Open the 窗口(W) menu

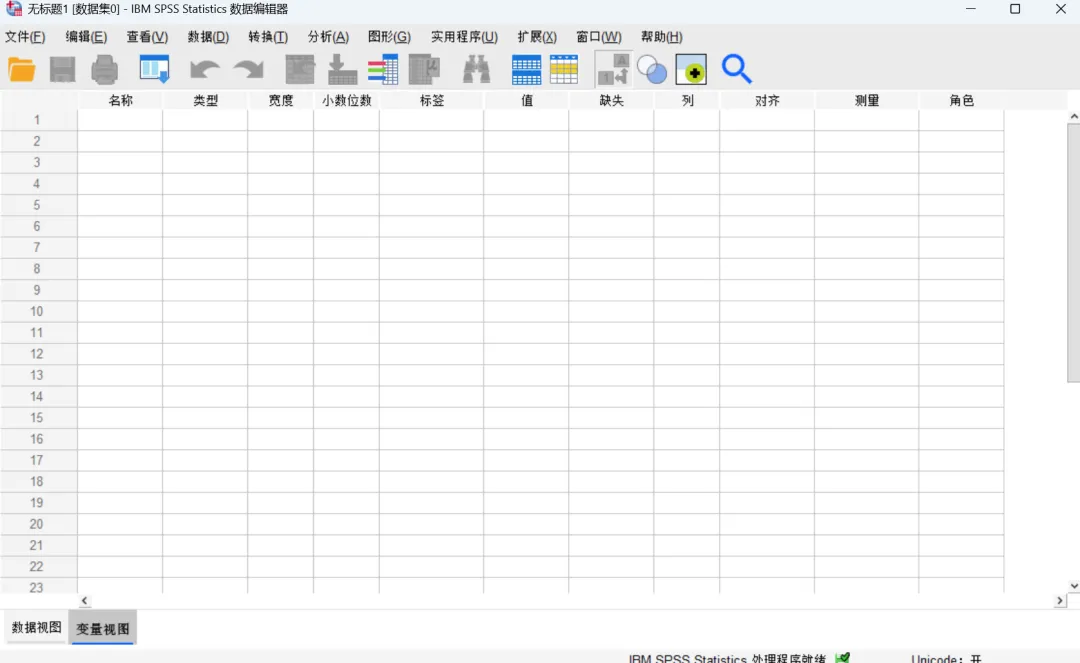pos(599,37)
